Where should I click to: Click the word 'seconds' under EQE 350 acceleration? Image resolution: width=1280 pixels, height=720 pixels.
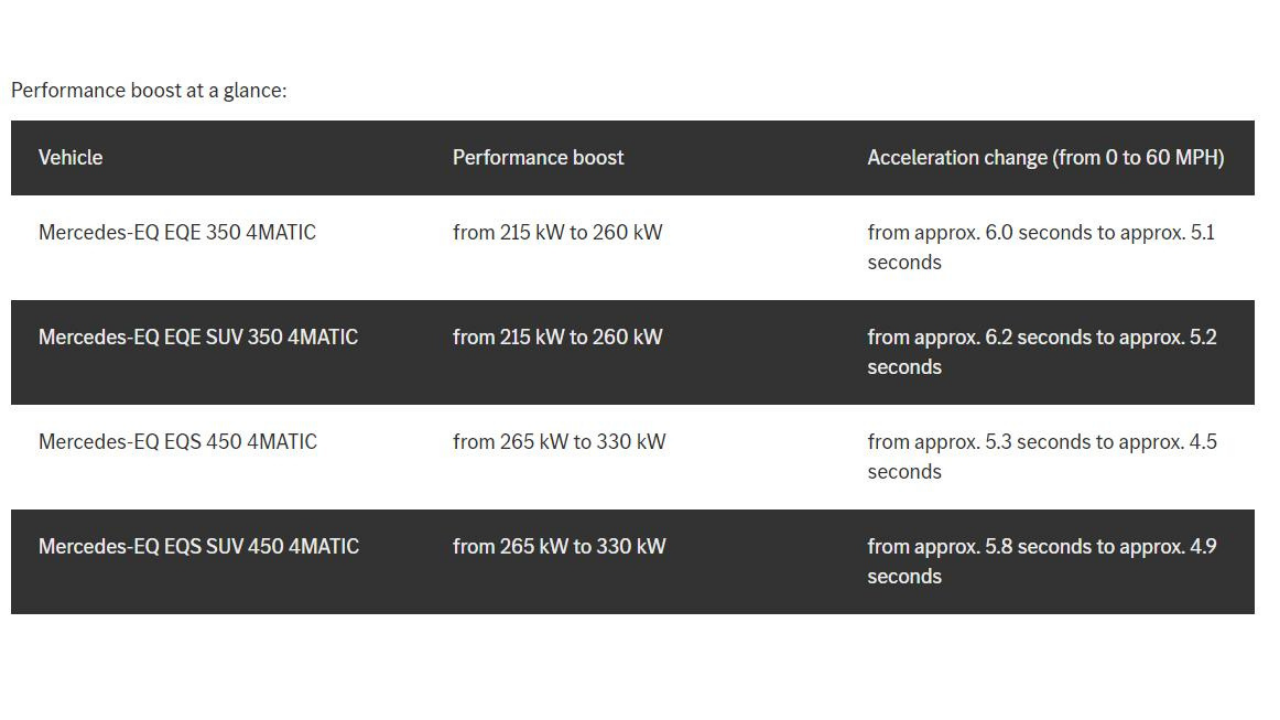point(904,263)
